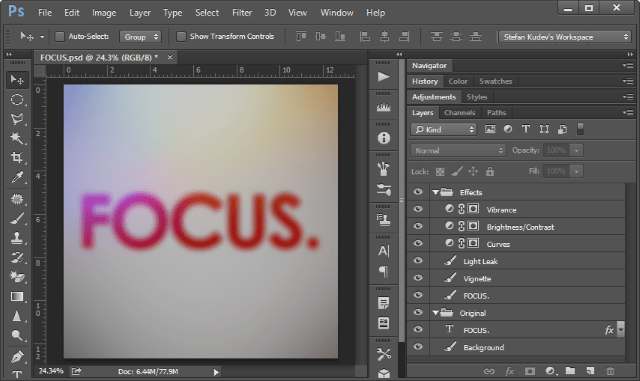Switch to the Channels tab
This screenshot has width=640, height=381.
click(460, 113)
